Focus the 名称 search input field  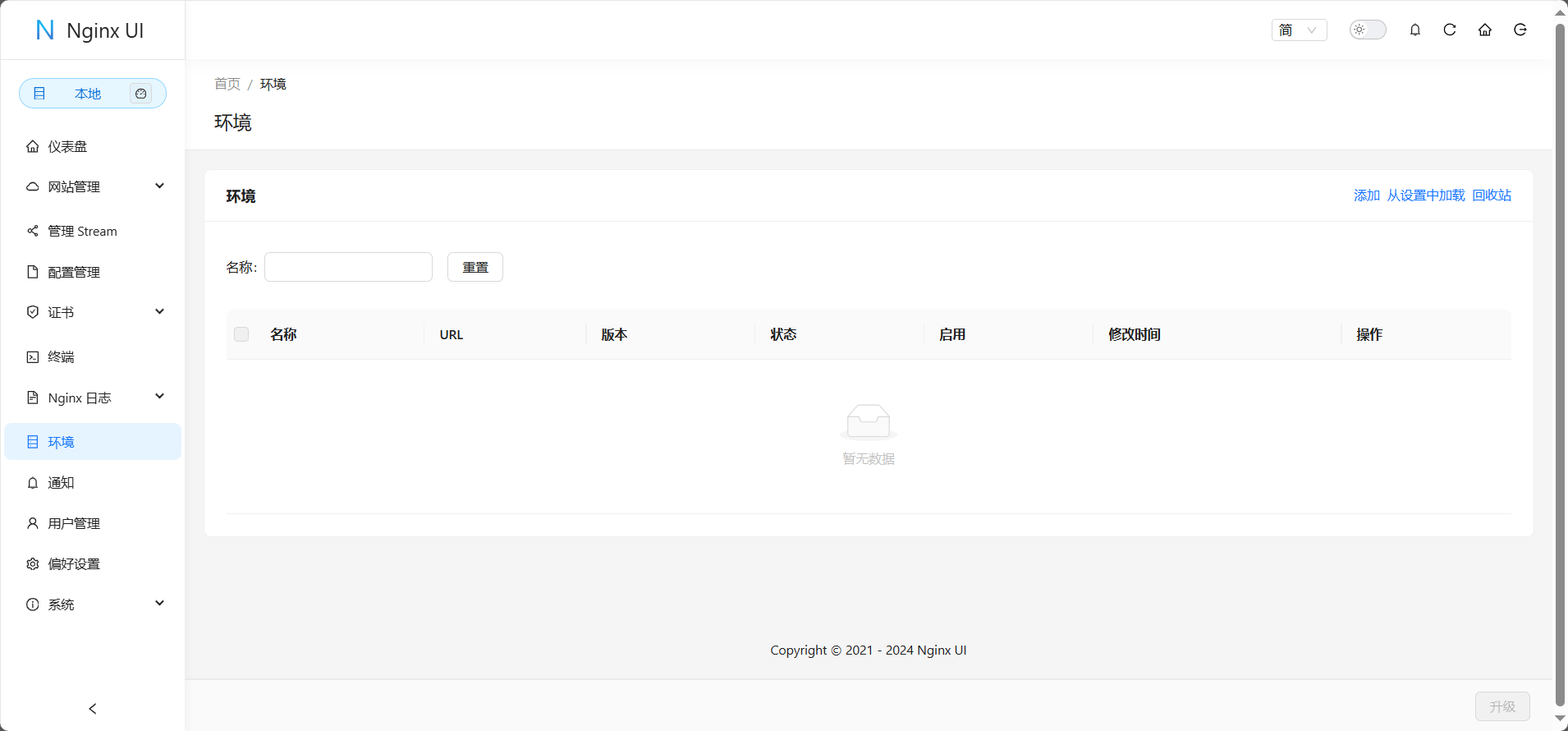click(348, 267)
